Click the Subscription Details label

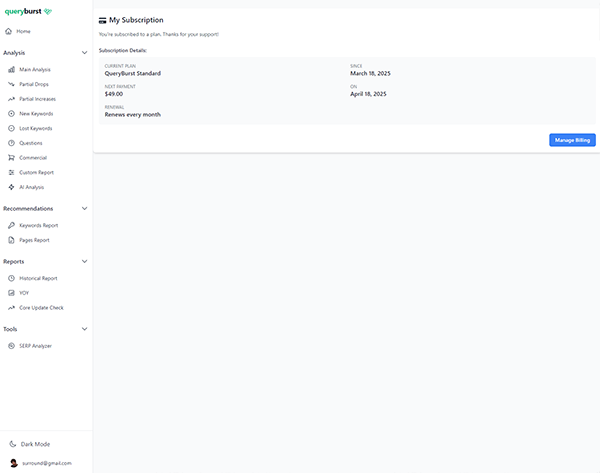[x=123, y=51]
